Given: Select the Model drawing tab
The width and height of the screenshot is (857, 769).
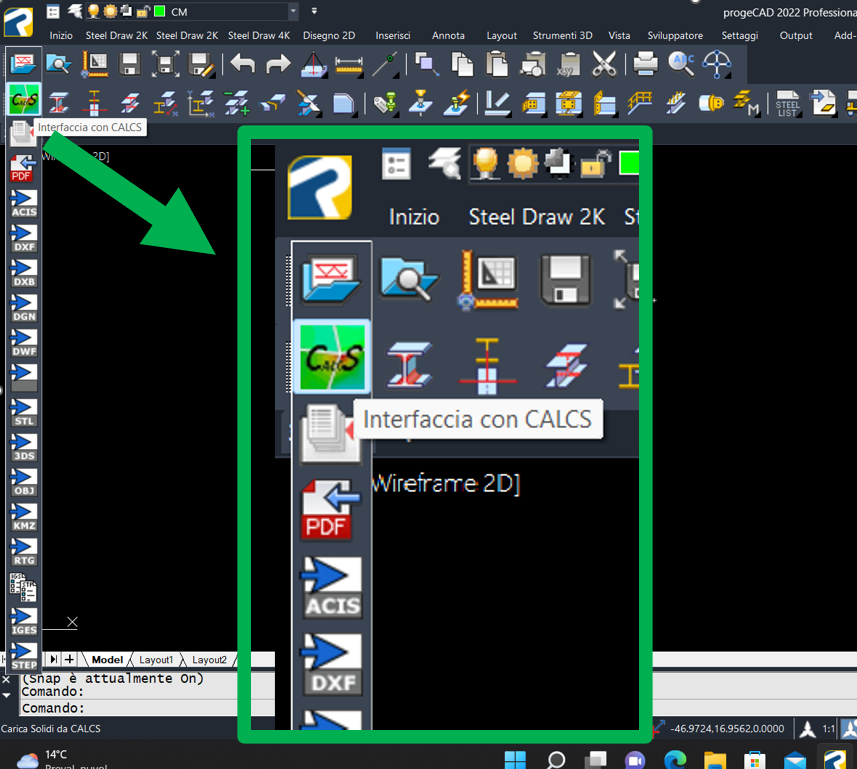Looking at the screenshot, I should pyautogui.click(x=107, y=660).
